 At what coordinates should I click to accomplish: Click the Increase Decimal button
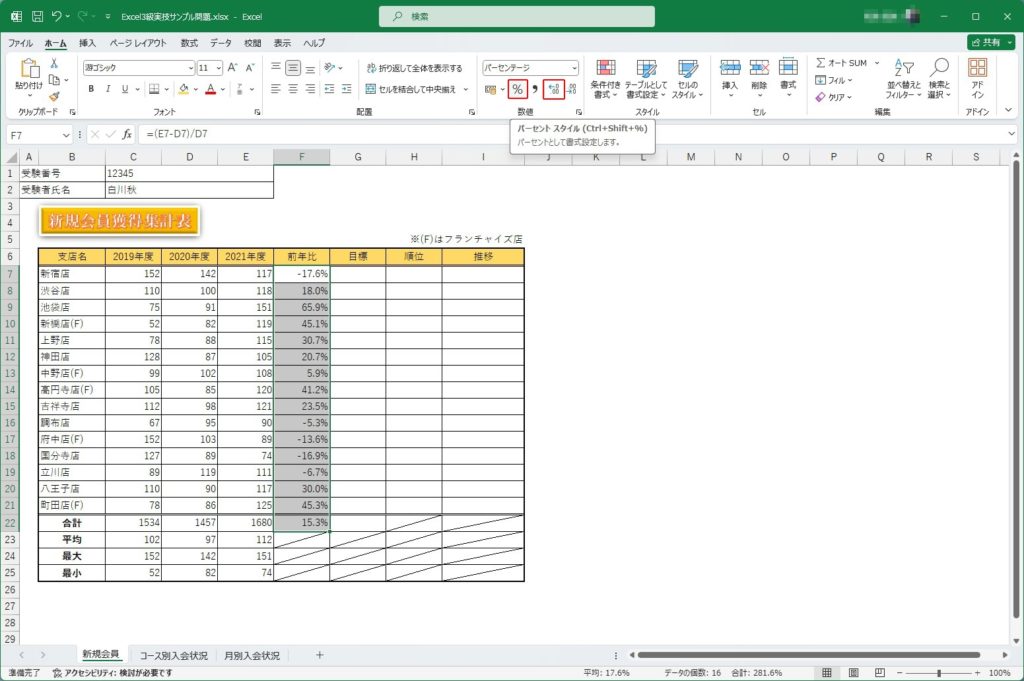[553, 89]
